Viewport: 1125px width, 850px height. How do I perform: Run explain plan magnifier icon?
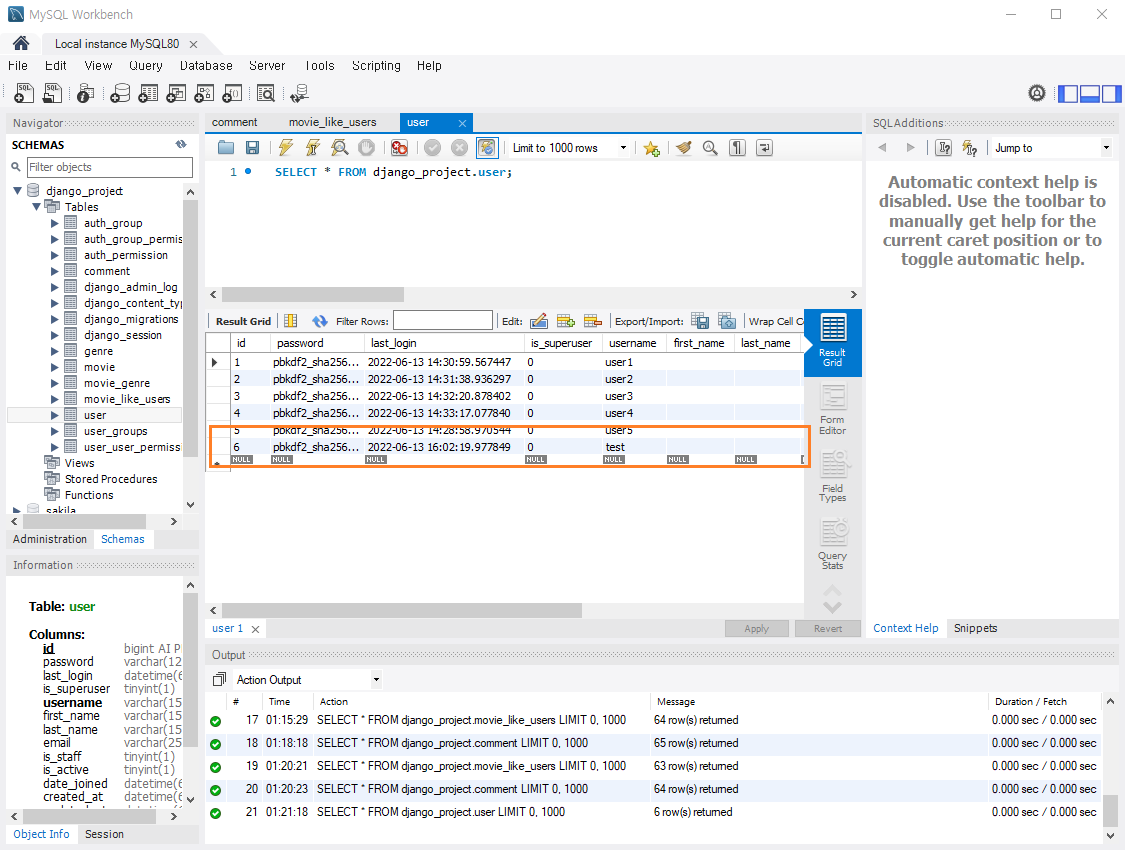click(339, 148)
